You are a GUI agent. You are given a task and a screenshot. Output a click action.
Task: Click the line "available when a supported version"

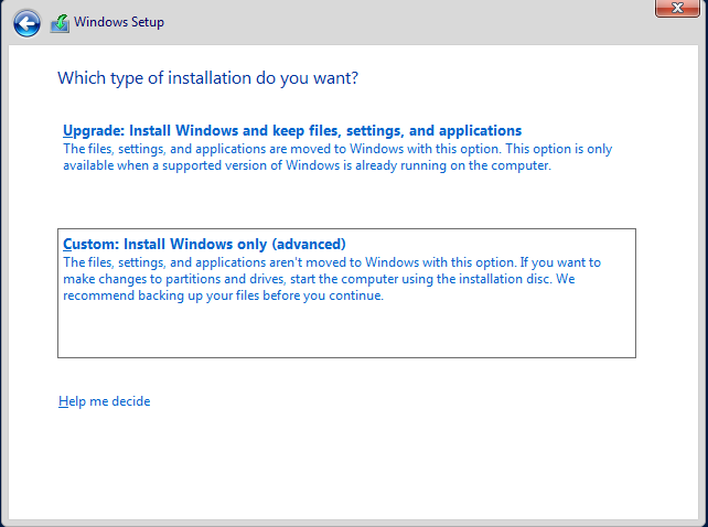(307, 165)
